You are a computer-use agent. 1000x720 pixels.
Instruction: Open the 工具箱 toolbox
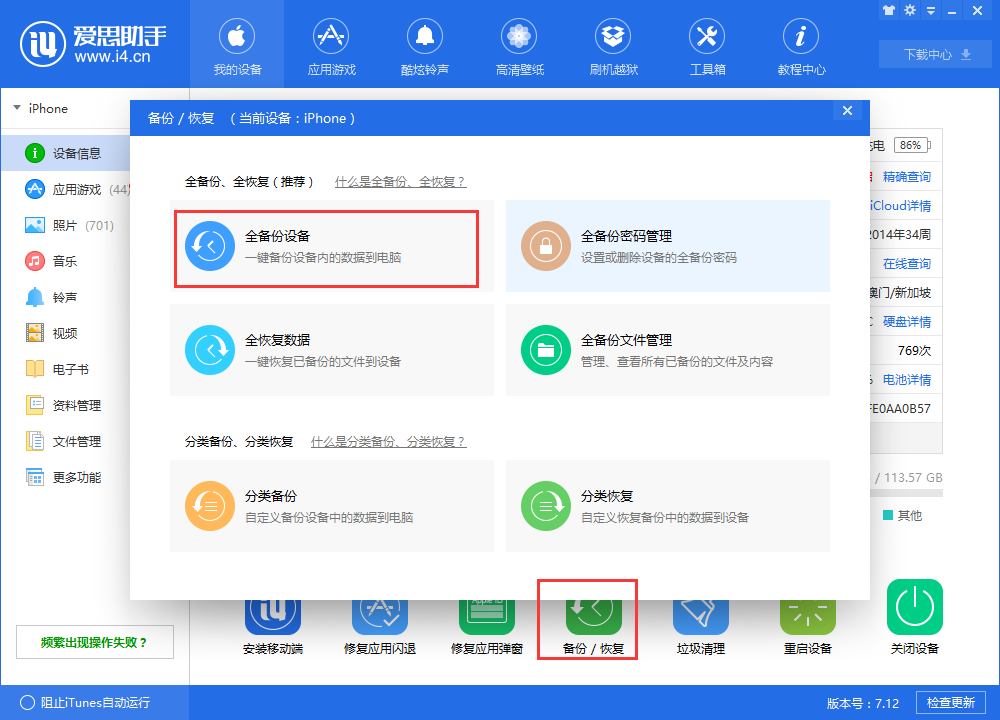coord(707,45)
